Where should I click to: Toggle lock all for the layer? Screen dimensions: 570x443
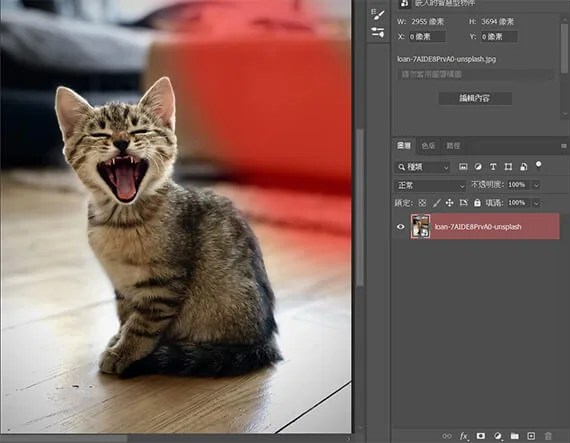tap(477, 203)
